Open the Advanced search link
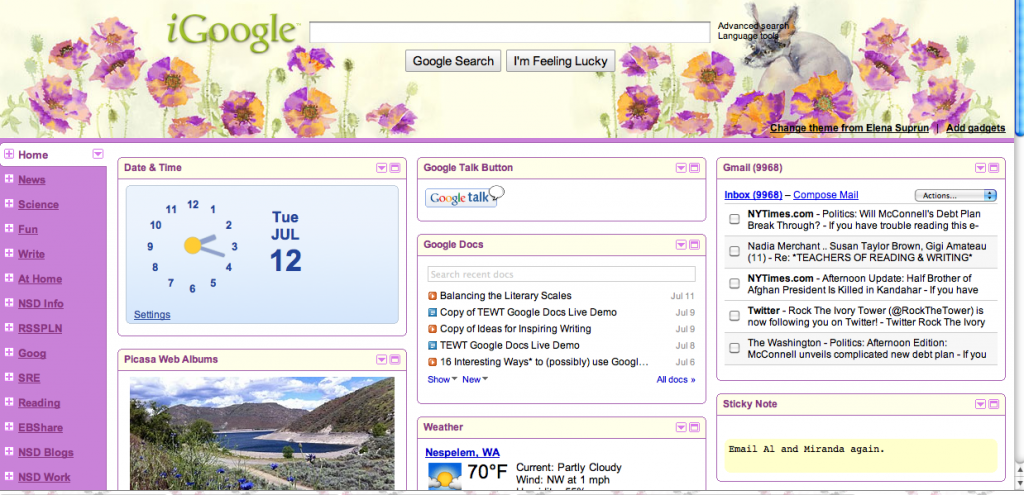The image size is (1024, 495). coord(753,26)
